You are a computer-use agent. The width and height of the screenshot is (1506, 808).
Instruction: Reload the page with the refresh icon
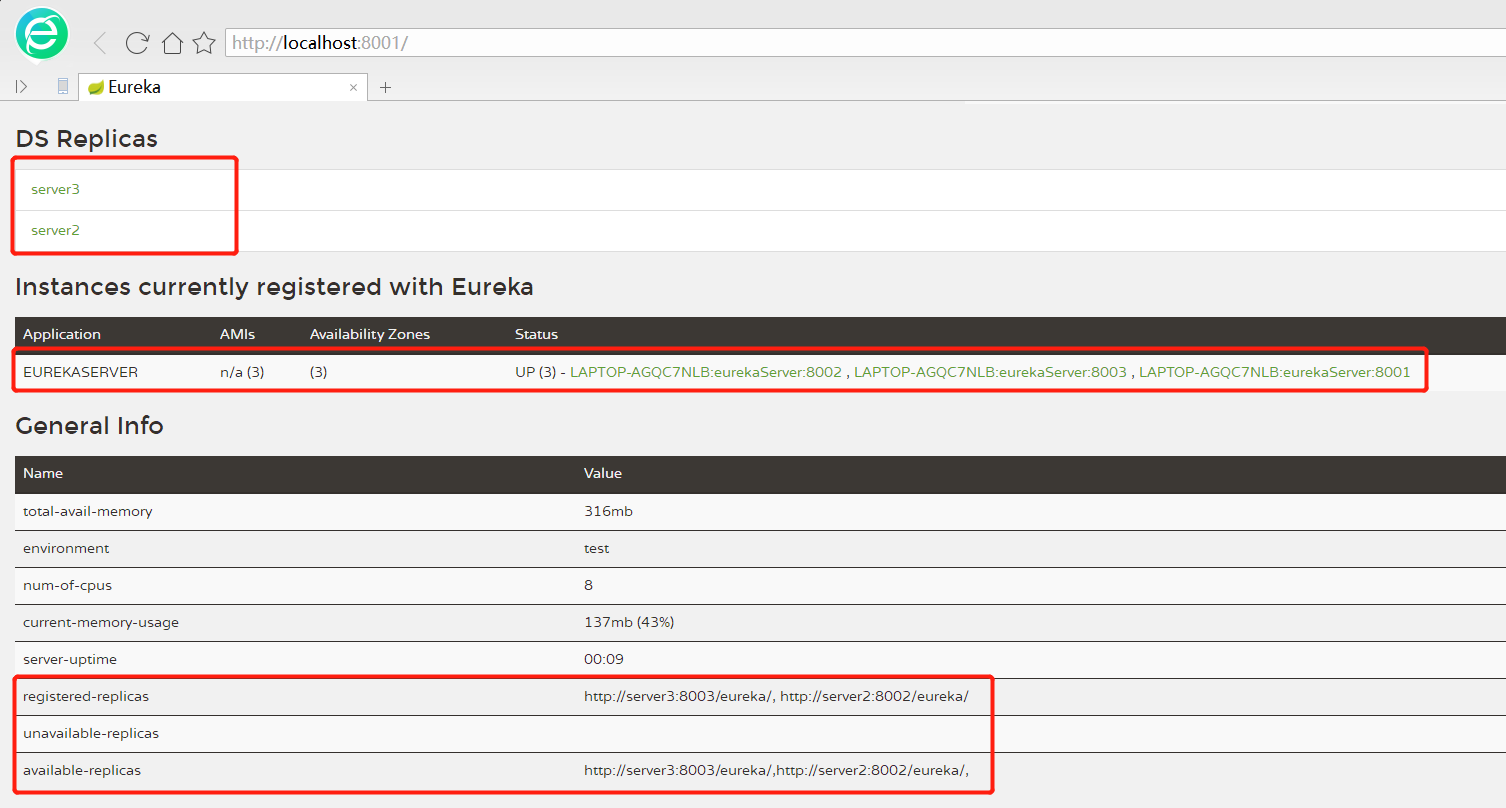click(x=137, y=43)
